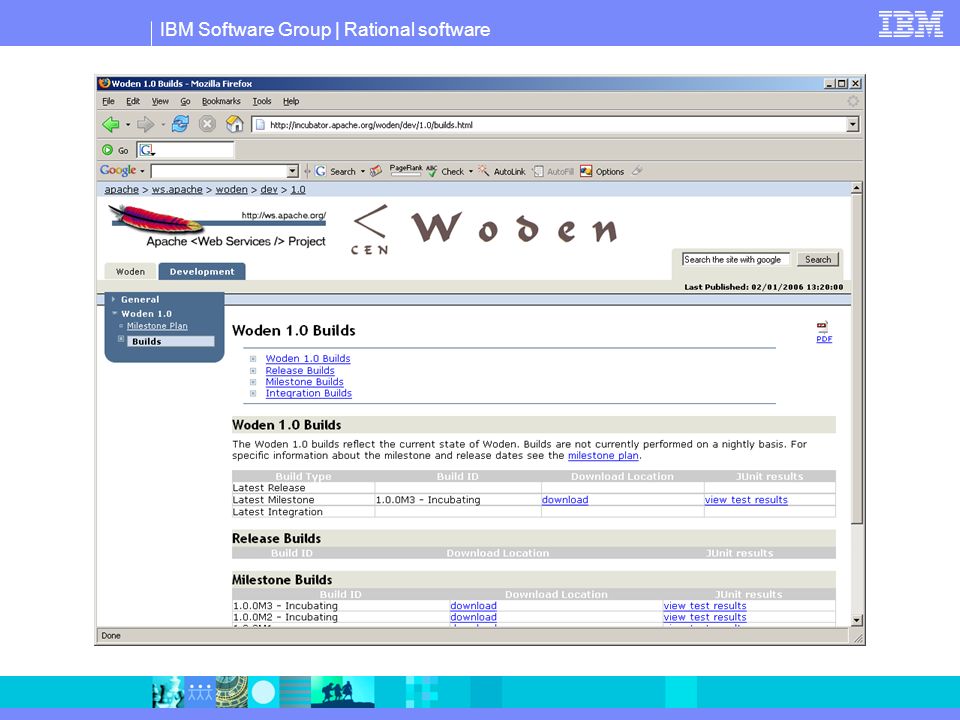Click in the Google toolbar search field
Viewport: 960px width, 720px height.
[x=219, y=171]
